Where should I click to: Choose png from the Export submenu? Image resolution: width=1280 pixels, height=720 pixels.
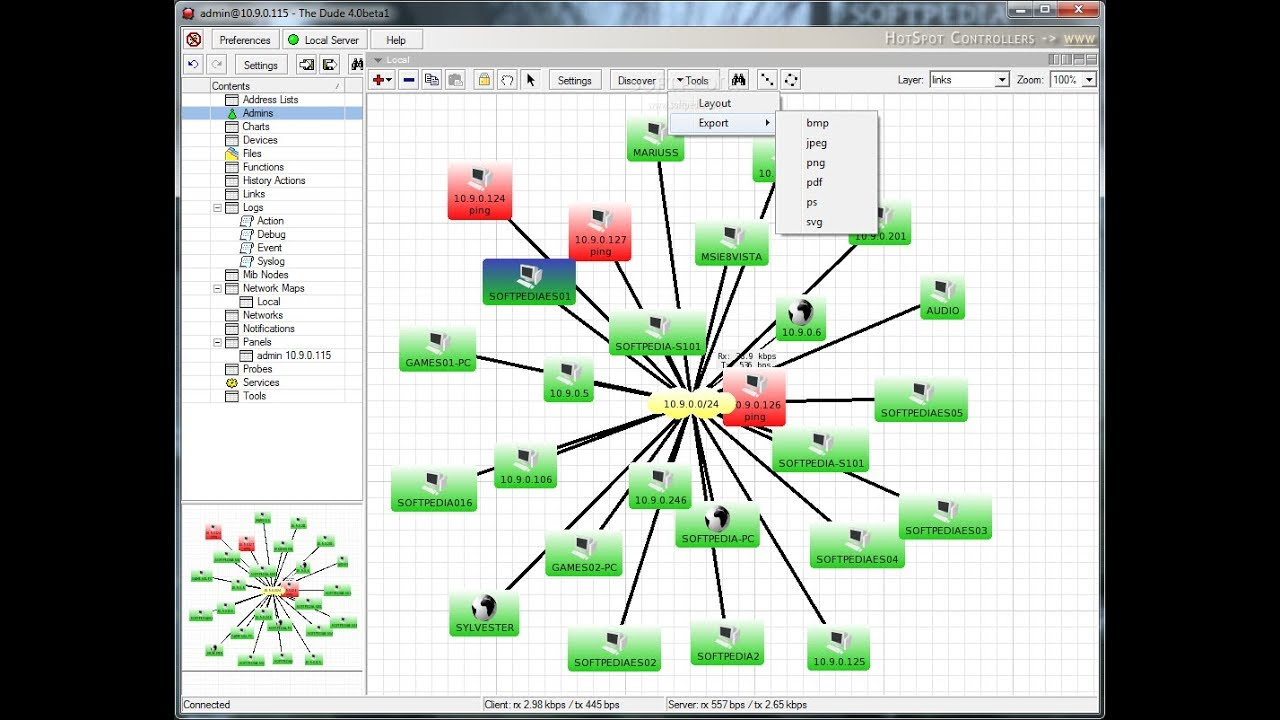(815, 162)
